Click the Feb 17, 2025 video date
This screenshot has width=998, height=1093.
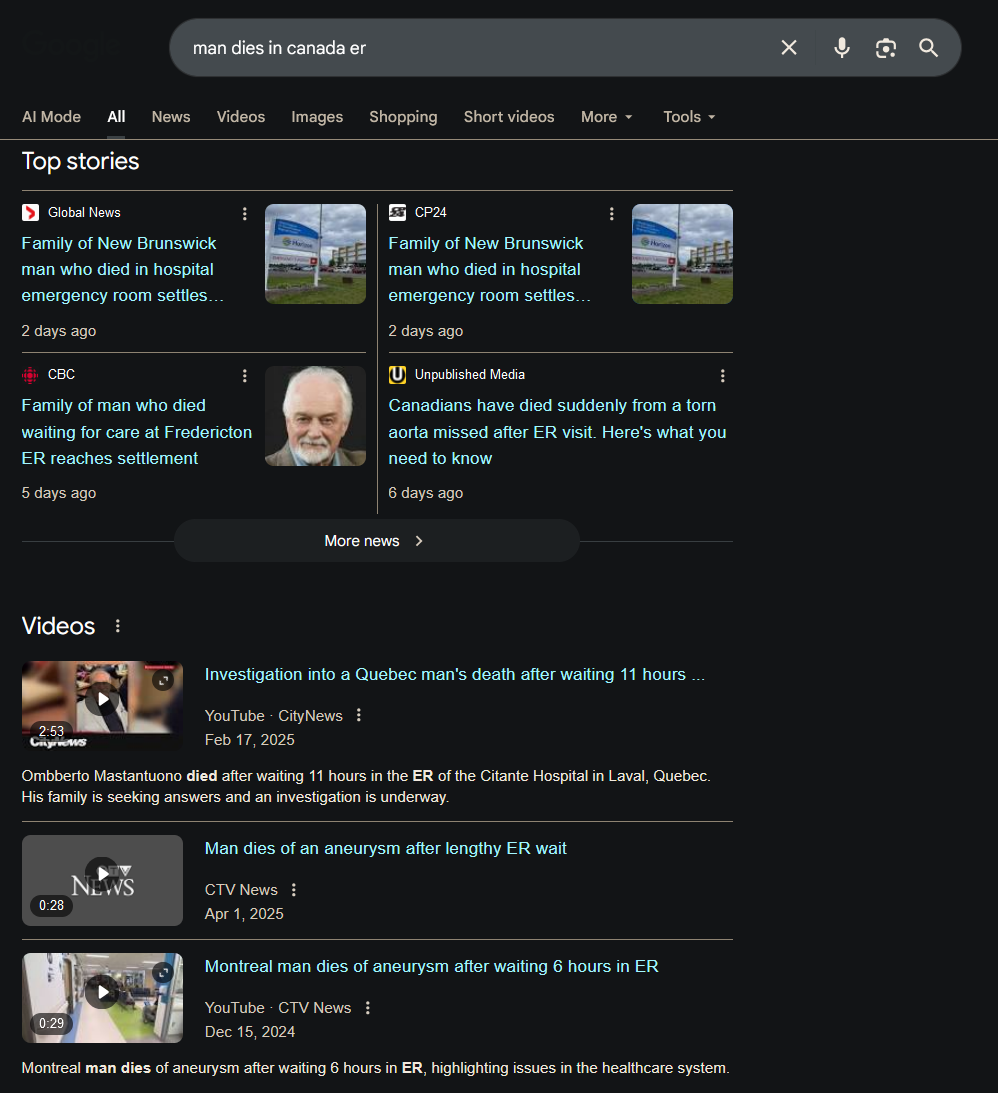[x=250, y=740]
